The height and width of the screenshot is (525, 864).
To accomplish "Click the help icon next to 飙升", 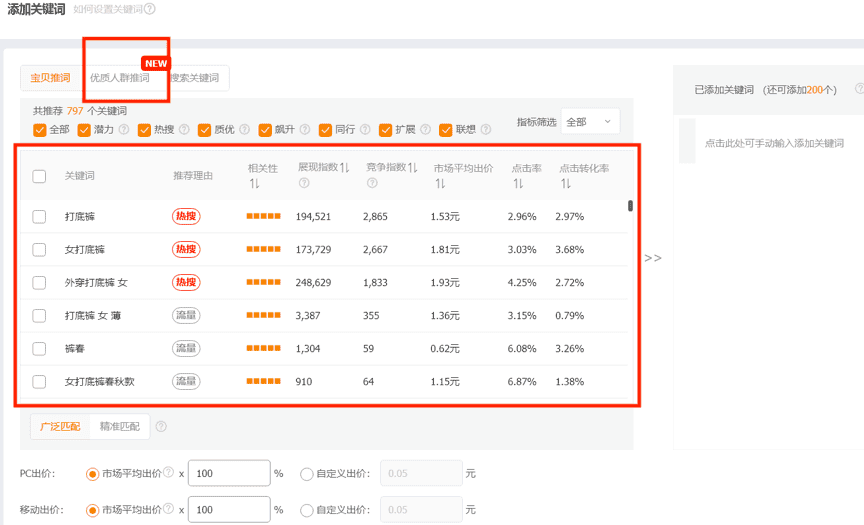I will click(x=305, y=129).
